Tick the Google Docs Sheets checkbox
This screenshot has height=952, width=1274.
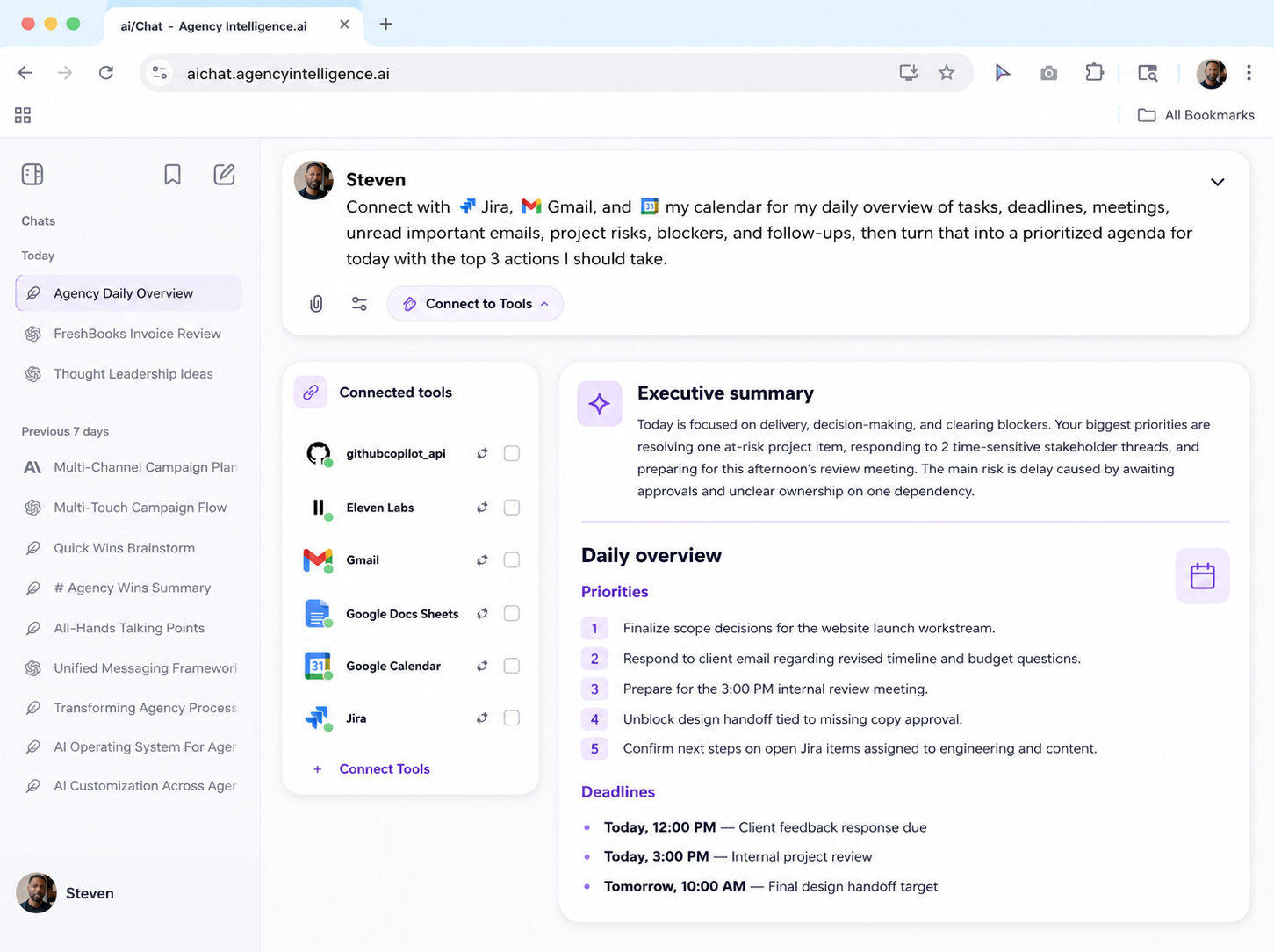point(512,614)
